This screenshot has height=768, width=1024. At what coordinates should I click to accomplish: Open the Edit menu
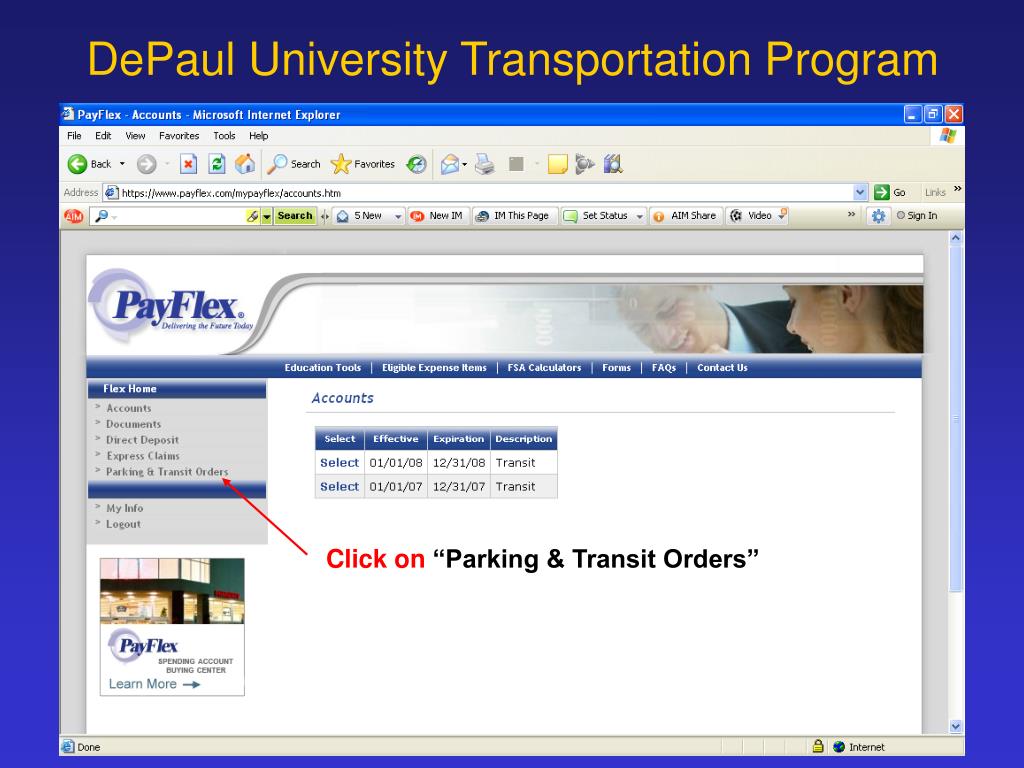pos(103,136)
